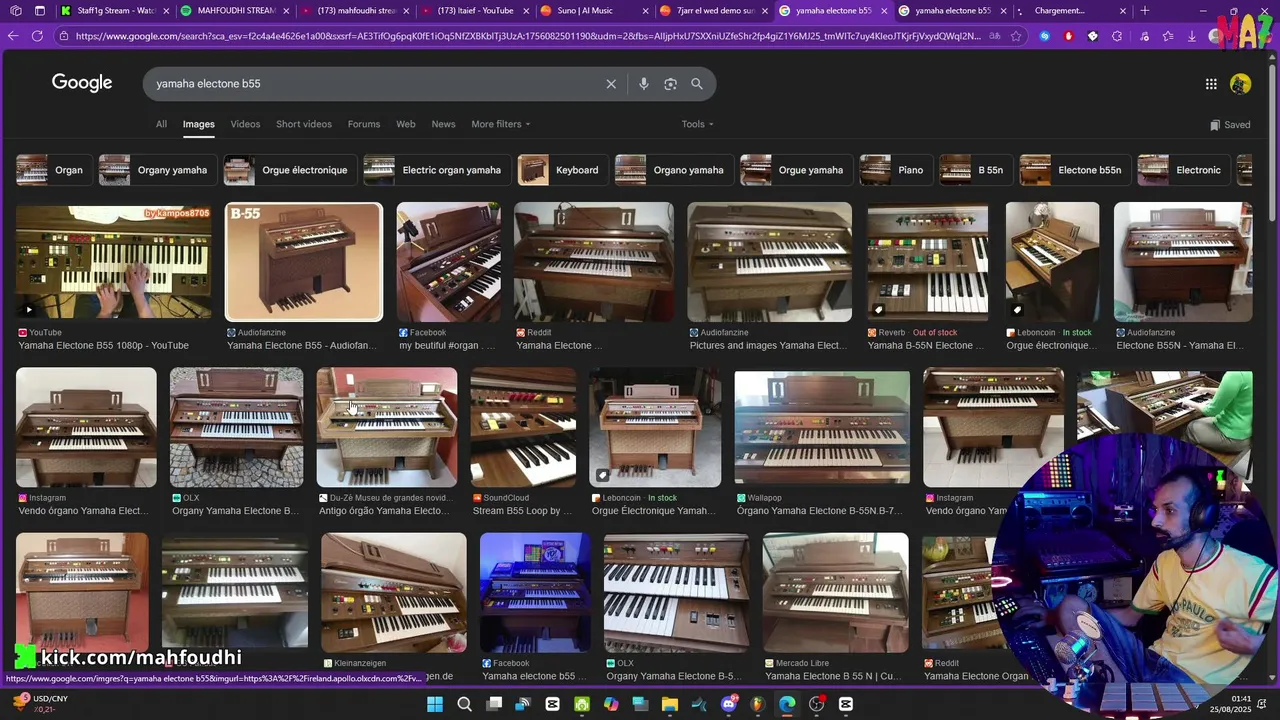Open the SoundCloud Stream B55 Loop thumbnail
The height and width of the screenshot is (720, 1280).
pyautogui.click(x=523, y=428)
